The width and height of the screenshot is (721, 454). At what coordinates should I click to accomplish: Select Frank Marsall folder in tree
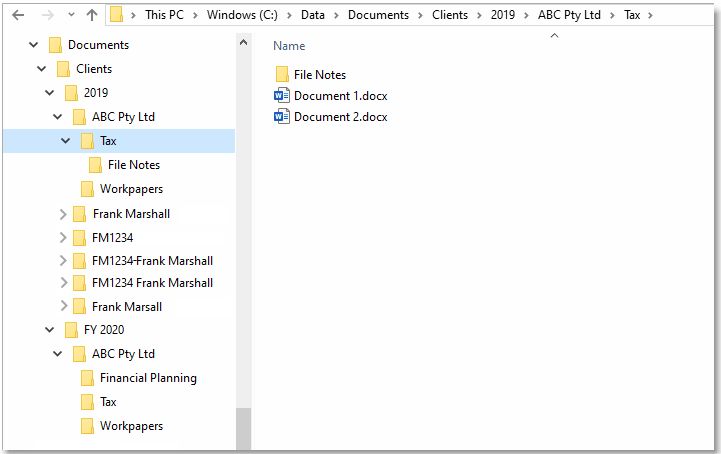pos(127,306)
